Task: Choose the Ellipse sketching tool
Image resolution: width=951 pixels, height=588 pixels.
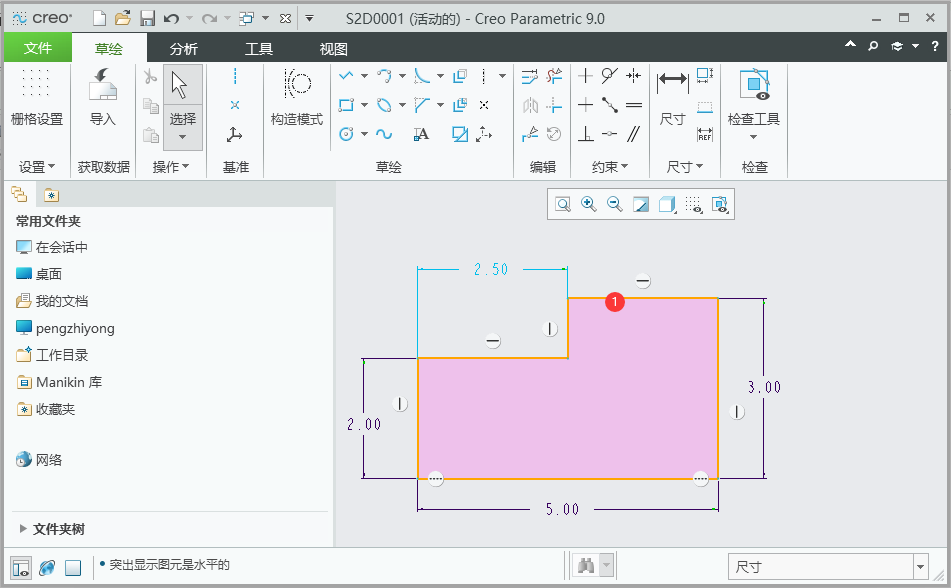Action: coord(384,104)
